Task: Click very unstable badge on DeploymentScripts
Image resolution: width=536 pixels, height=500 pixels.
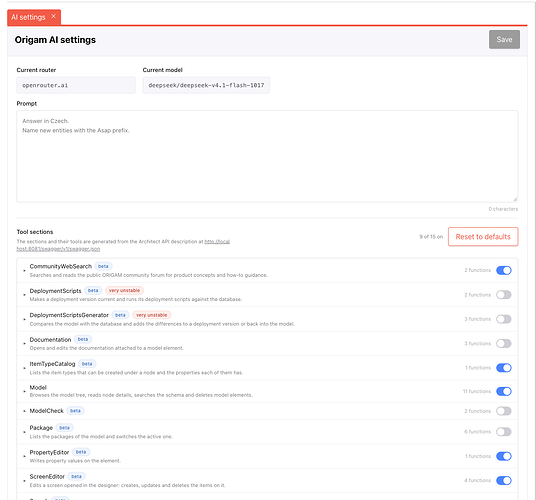Action: 124,290
